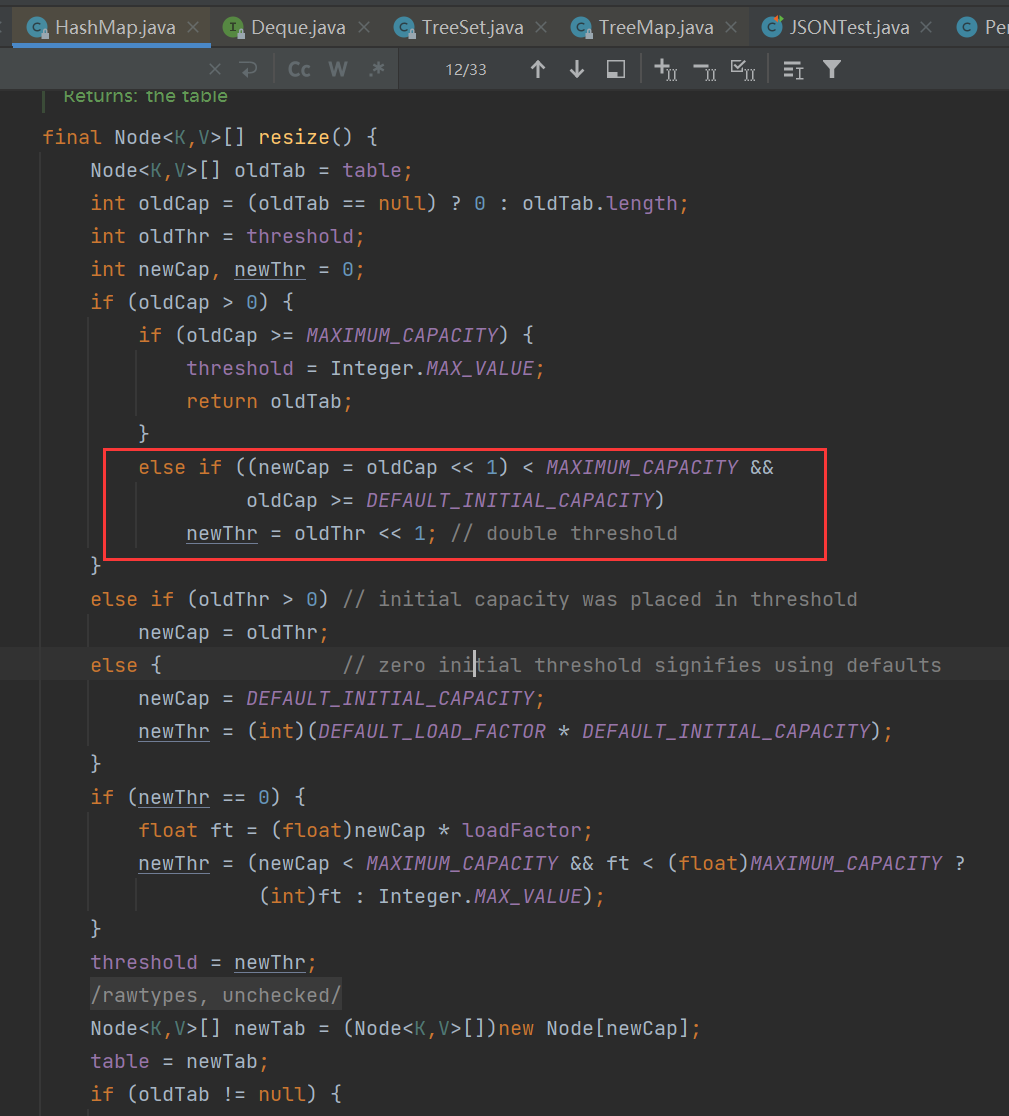
Task: Select all search occurrences
Action: click(x=743, y=70)
